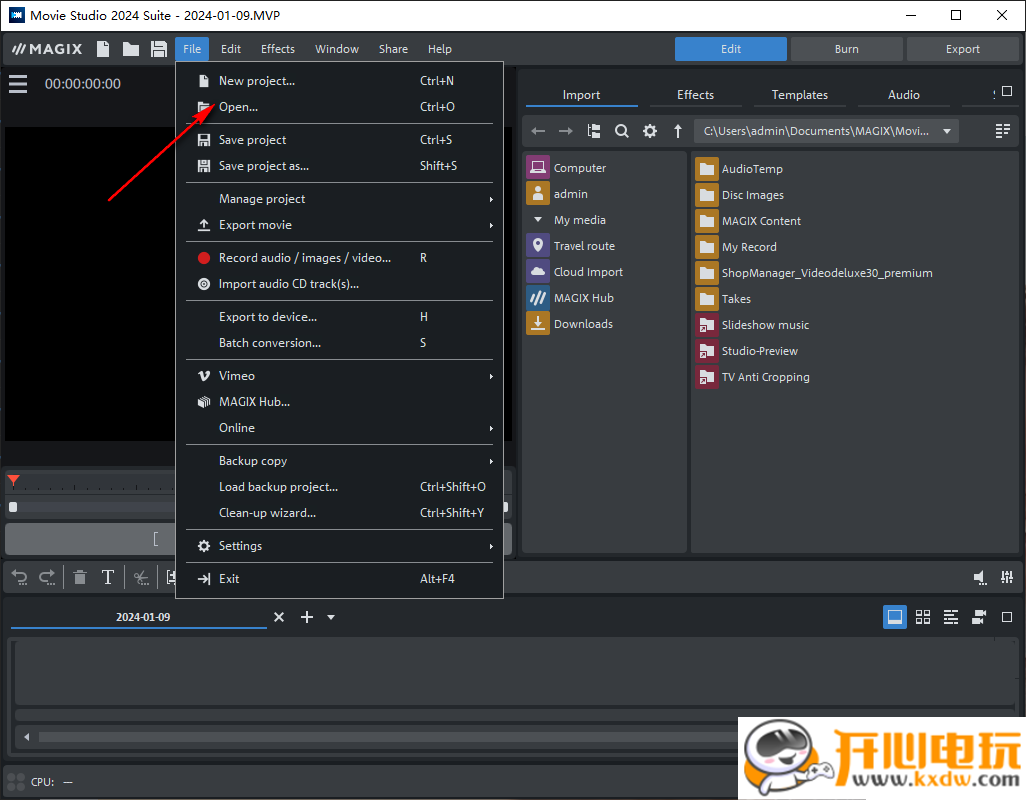Click the speaker volume icon above the timeline
This screenshot has height=800, width=1026.
pos(980,577)
